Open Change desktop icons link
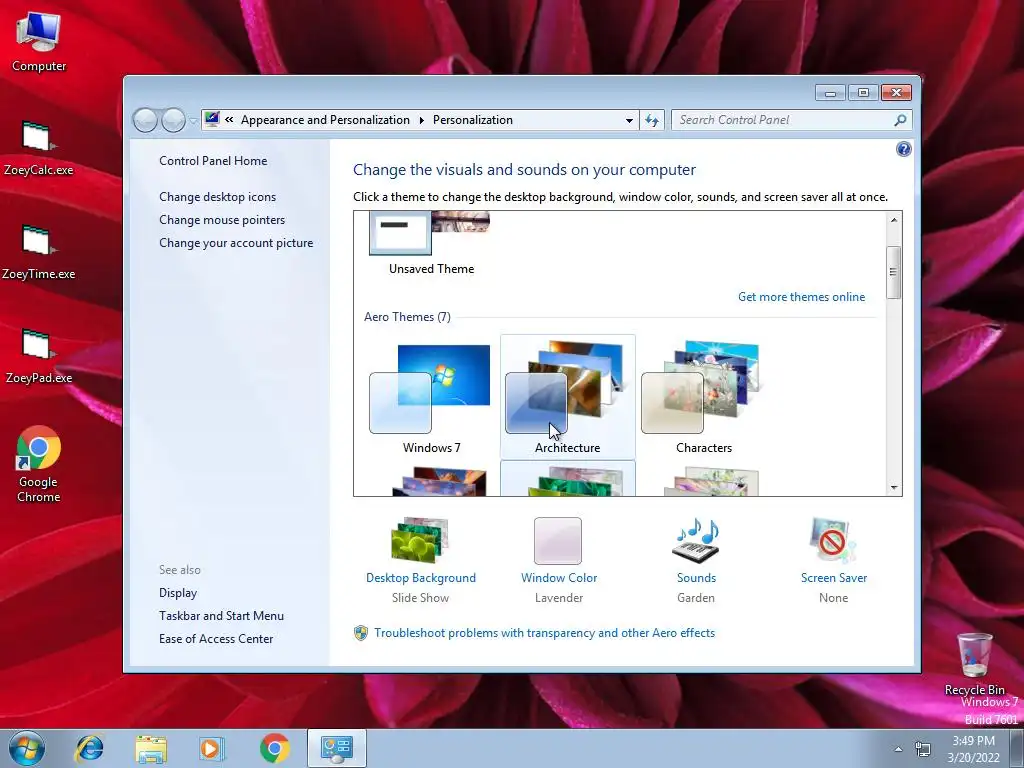 217,197
